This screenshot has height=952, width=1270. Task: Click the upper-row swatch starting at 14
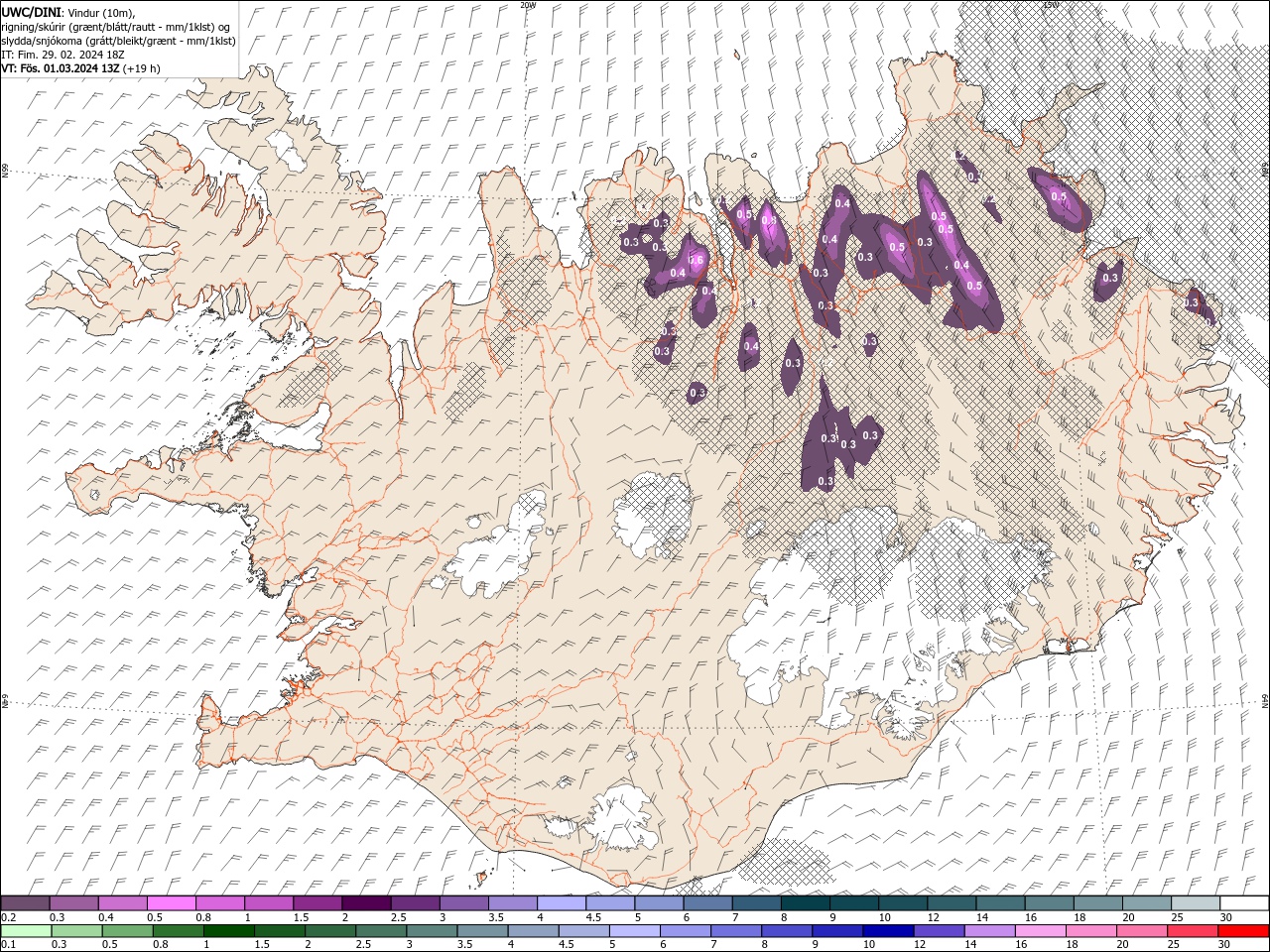(999, 903)
